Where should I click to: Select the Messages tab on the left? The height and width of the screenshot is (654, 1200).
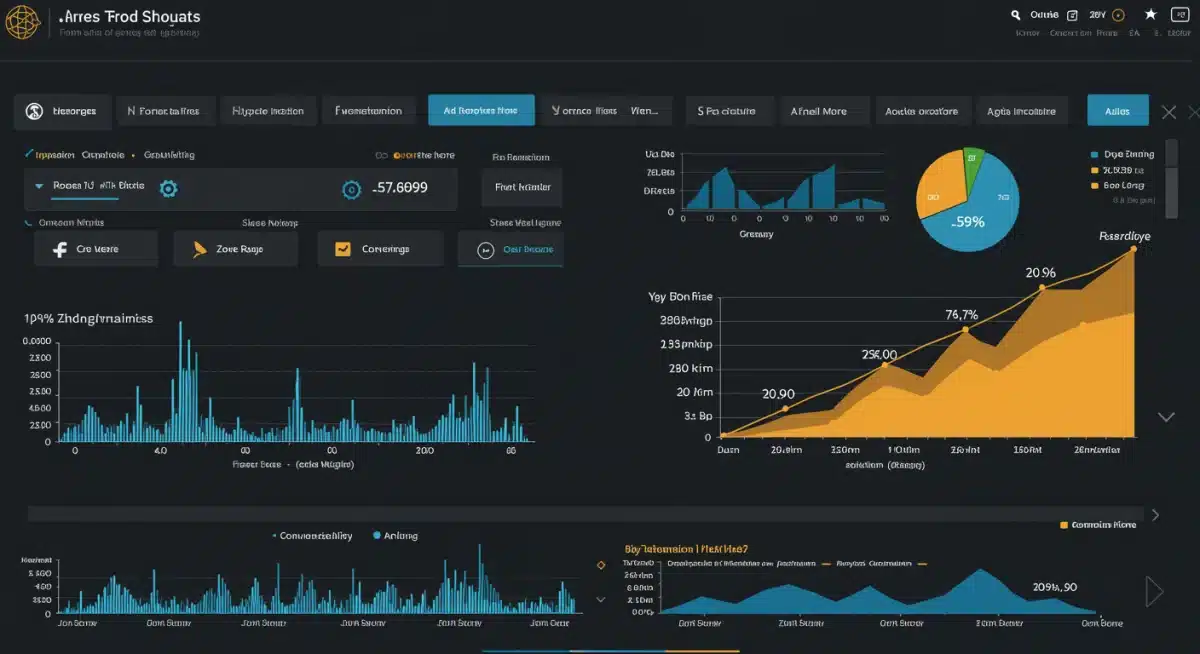coord(62,110)
